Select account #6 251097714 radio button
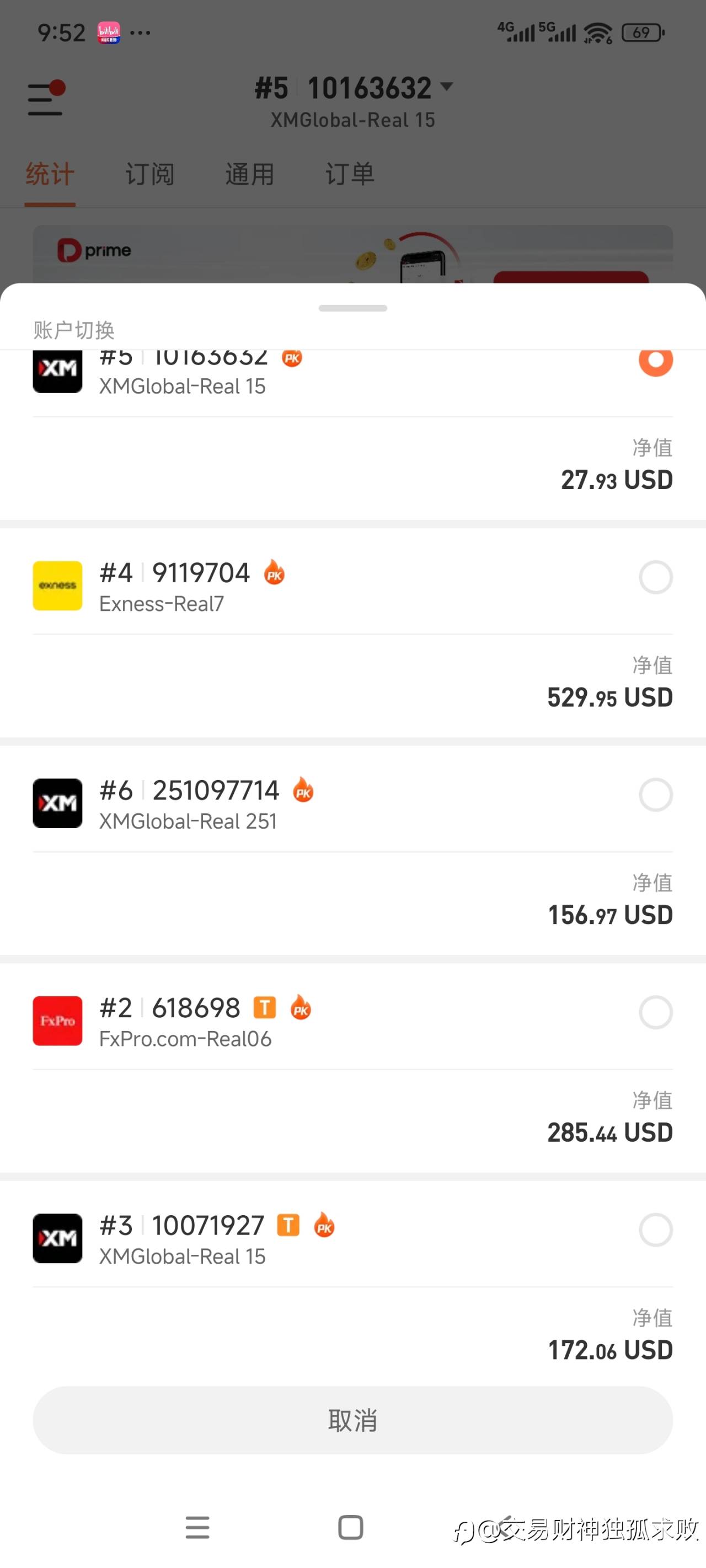This screenshot has height=1568, width=706. 655,794
